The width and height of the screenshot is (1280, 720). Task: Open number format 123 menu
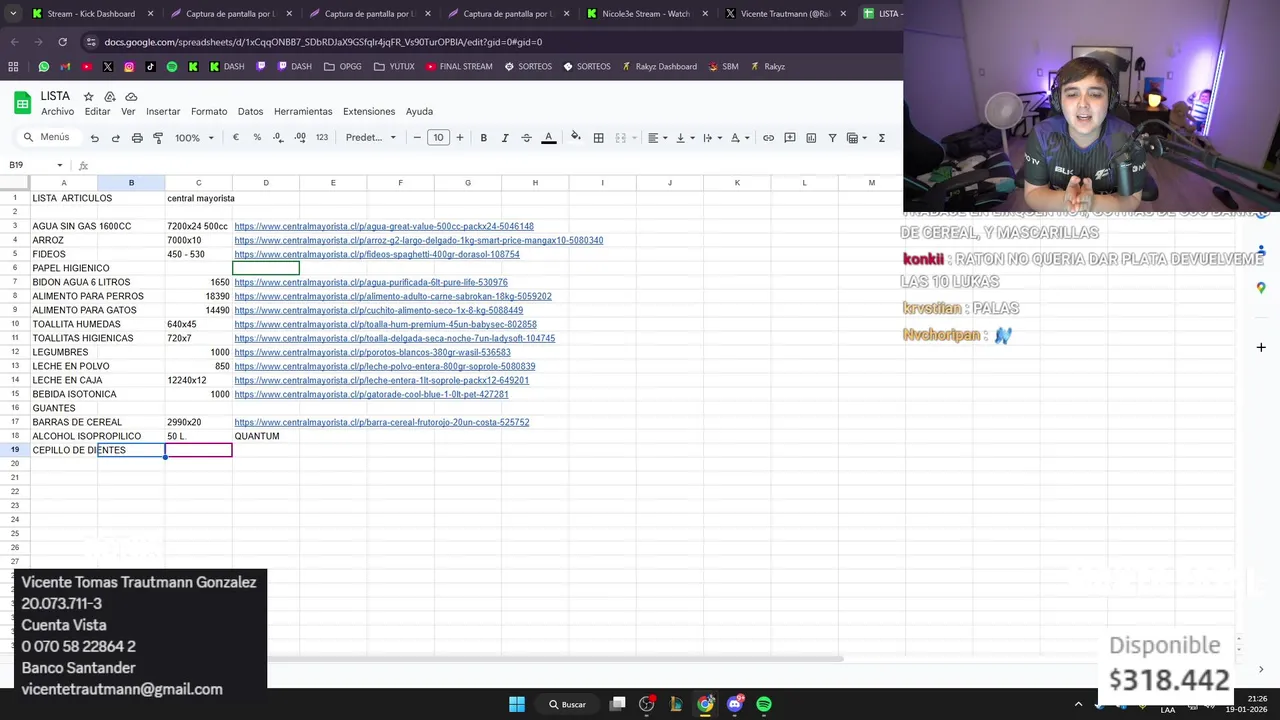tap(322, 138)
